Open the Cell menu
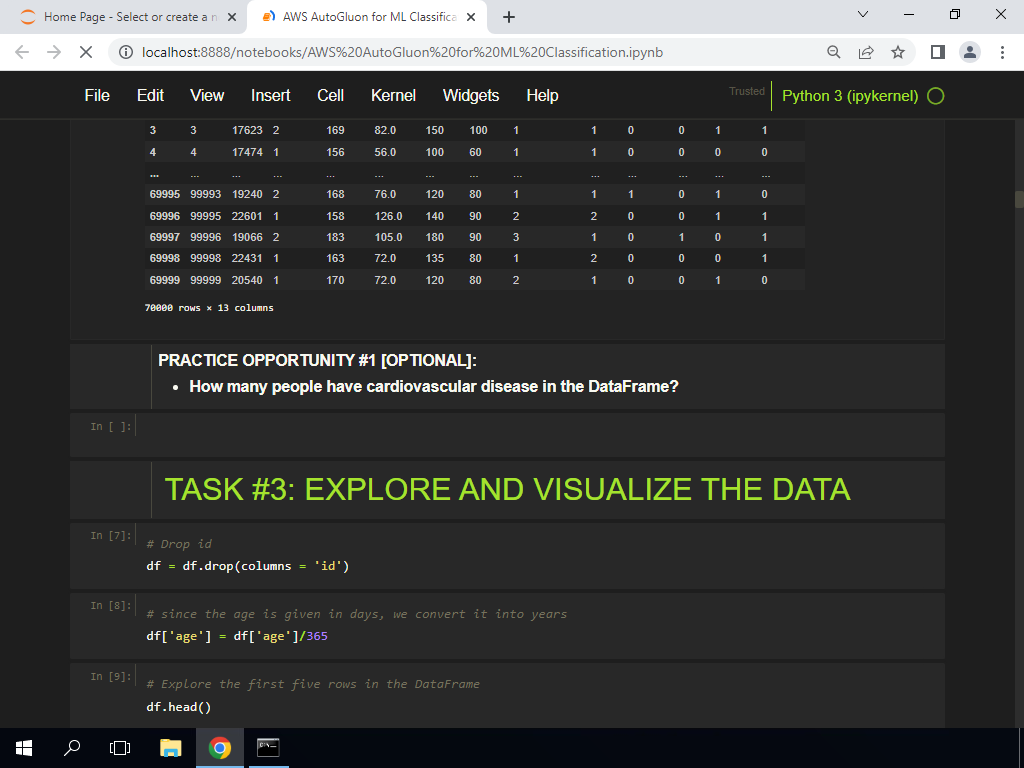 pyautogui.click(x=330, y=95)
